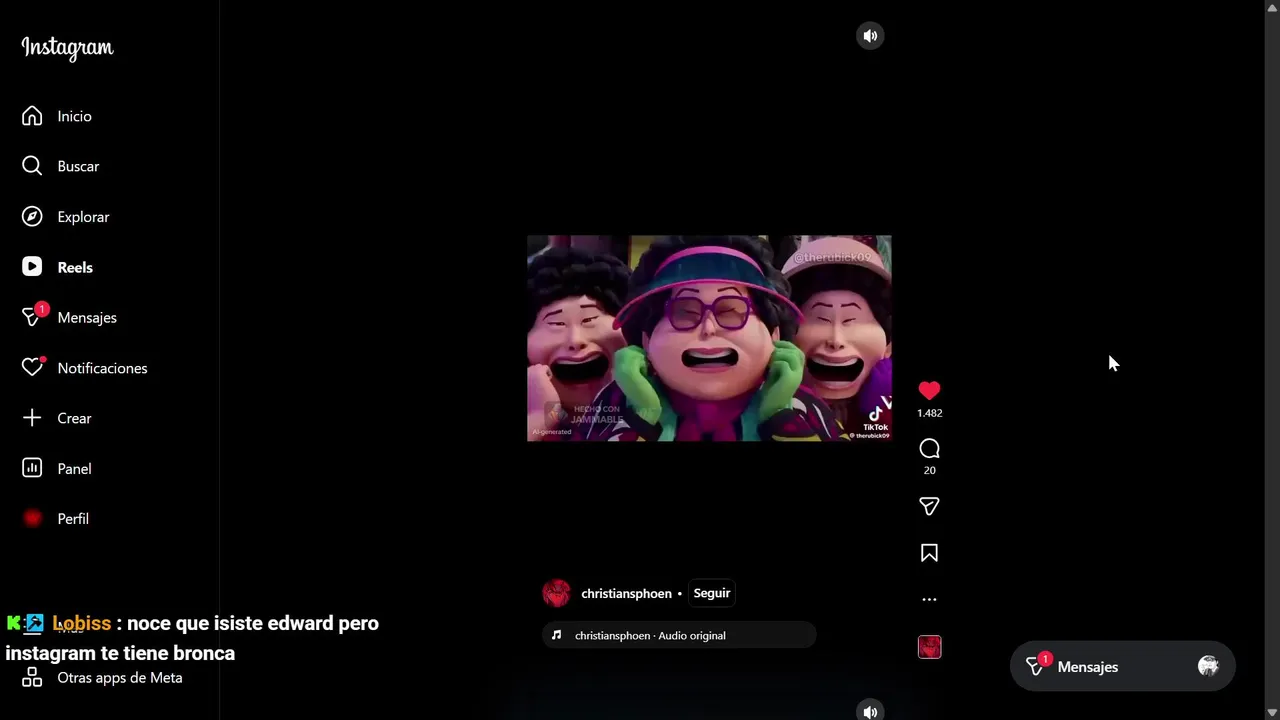Select Buscar label in sidebar
Screen dimensions: 1280x720
tap(78, 167)
